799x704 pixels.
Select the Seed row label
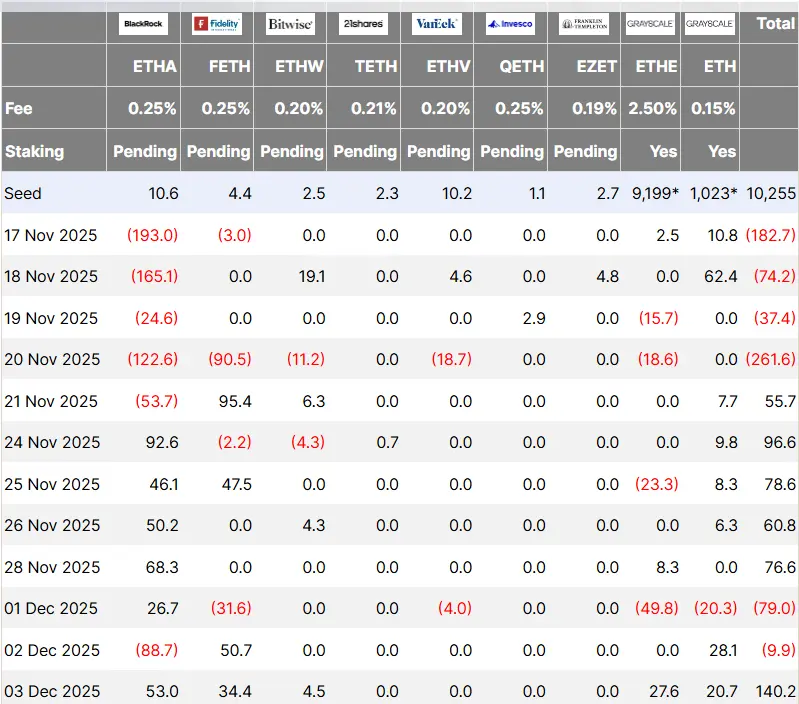pyautogui.click(x=23, y=194)
